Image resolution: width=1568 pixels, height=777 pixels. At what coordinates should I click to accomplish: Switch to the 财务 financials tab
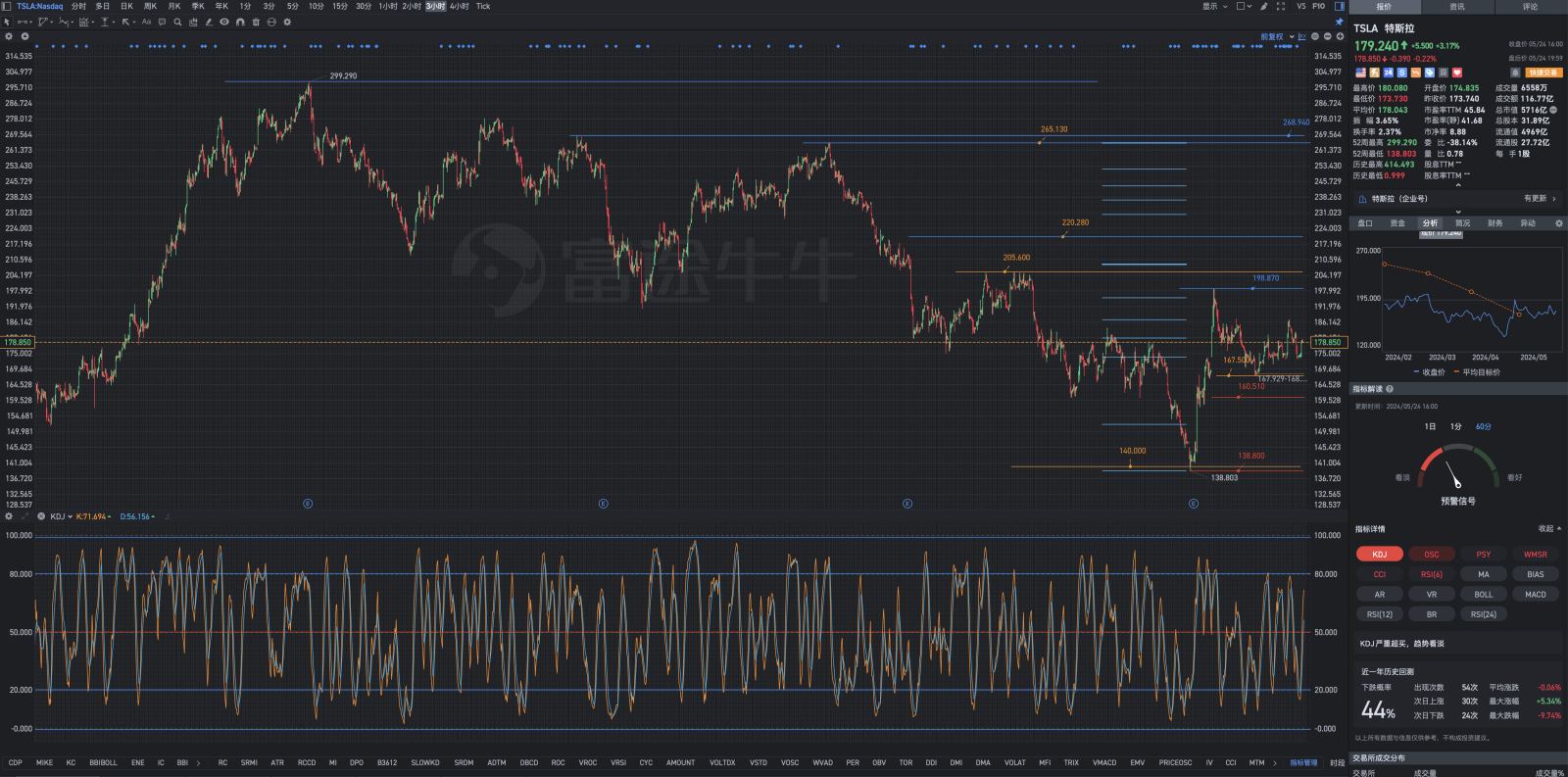[1495, 223]
